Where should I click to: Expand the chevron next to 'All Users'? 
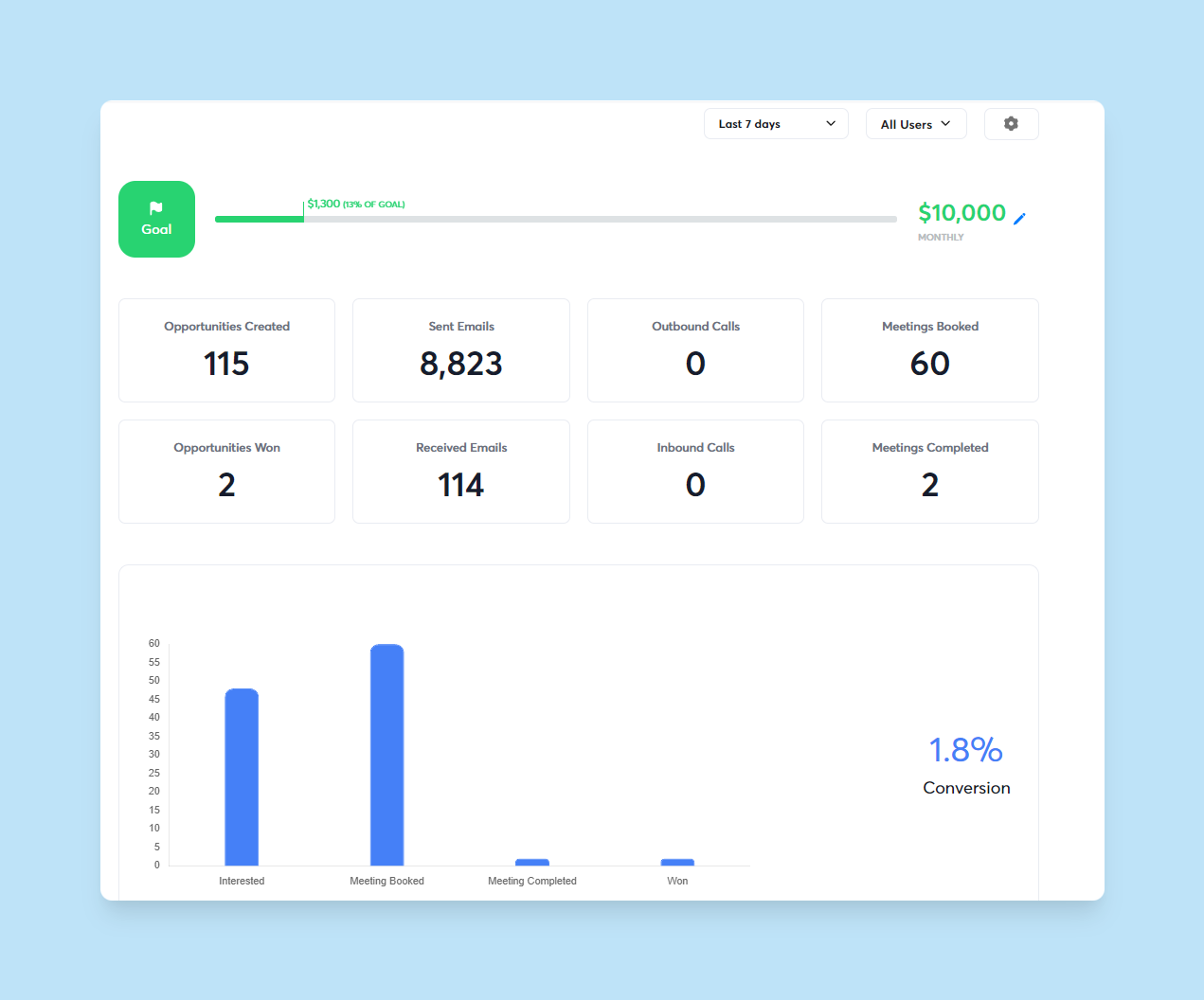click(x=945, y=123)
